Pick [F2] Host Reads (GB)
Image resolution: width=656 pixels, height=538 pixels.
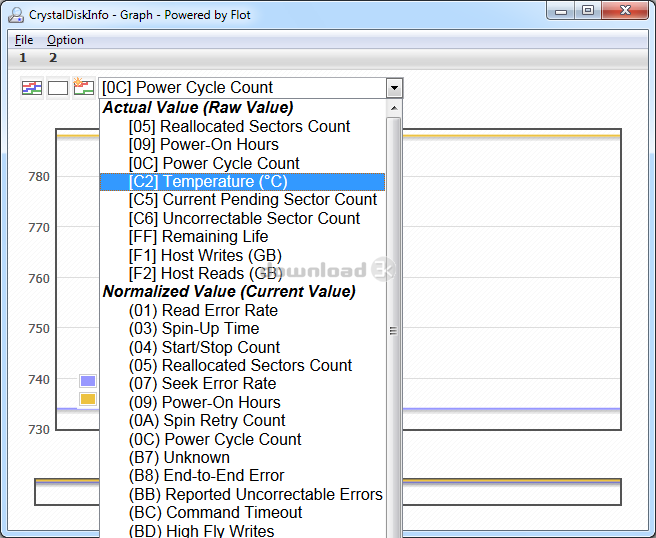click(x=242, y=274)
